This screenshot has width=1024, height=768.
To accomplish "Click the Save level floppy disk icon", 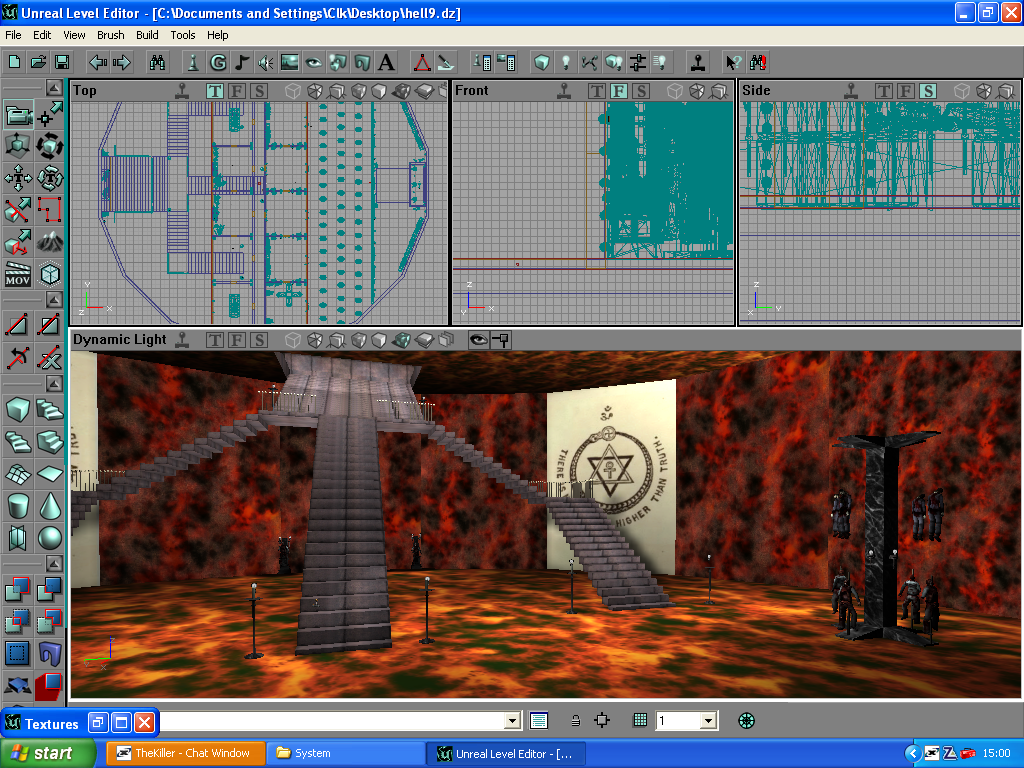I will (x=62, y=62).
